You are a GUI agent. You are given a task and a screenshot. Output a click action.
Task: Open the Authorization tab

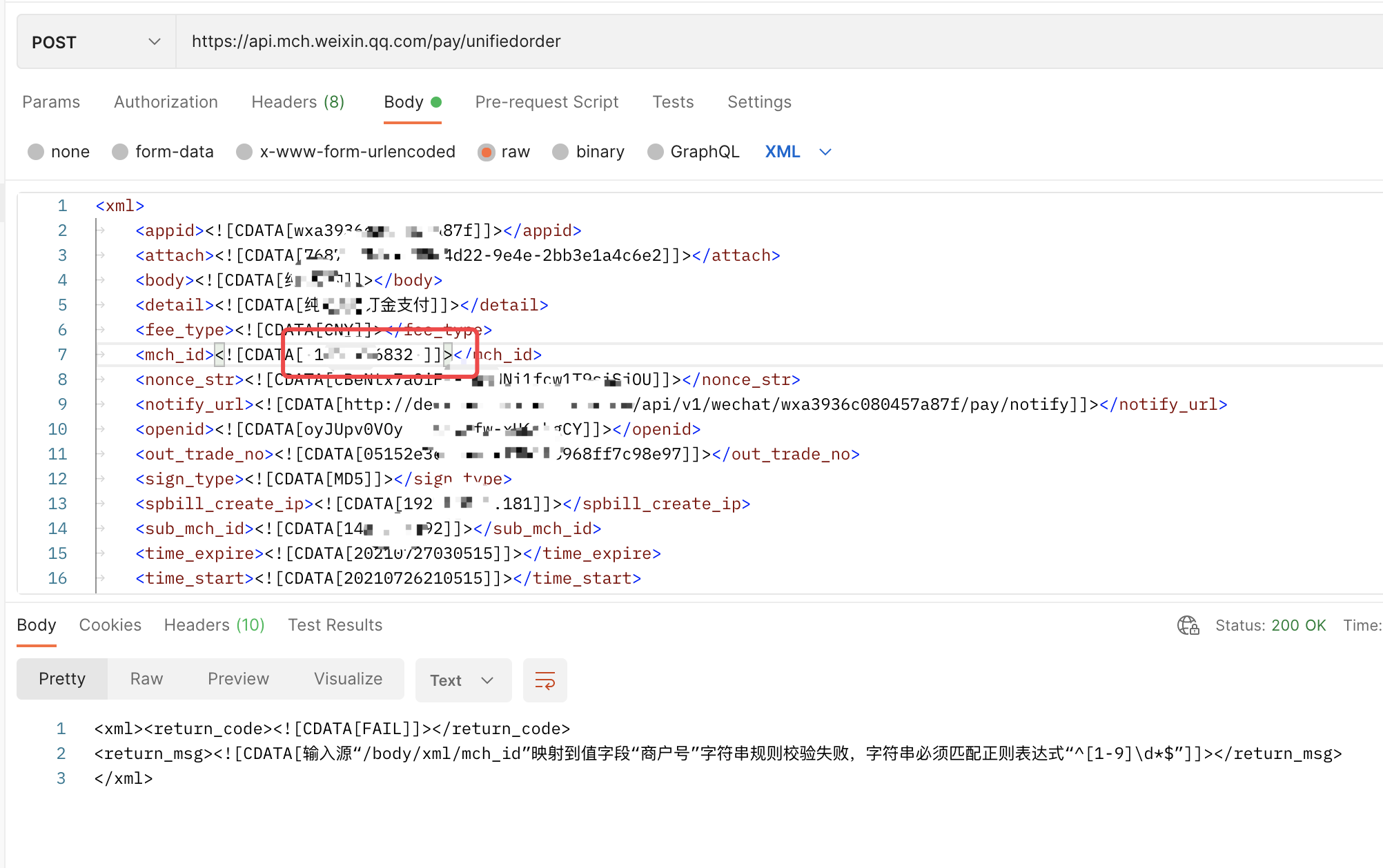click(166, 102)
